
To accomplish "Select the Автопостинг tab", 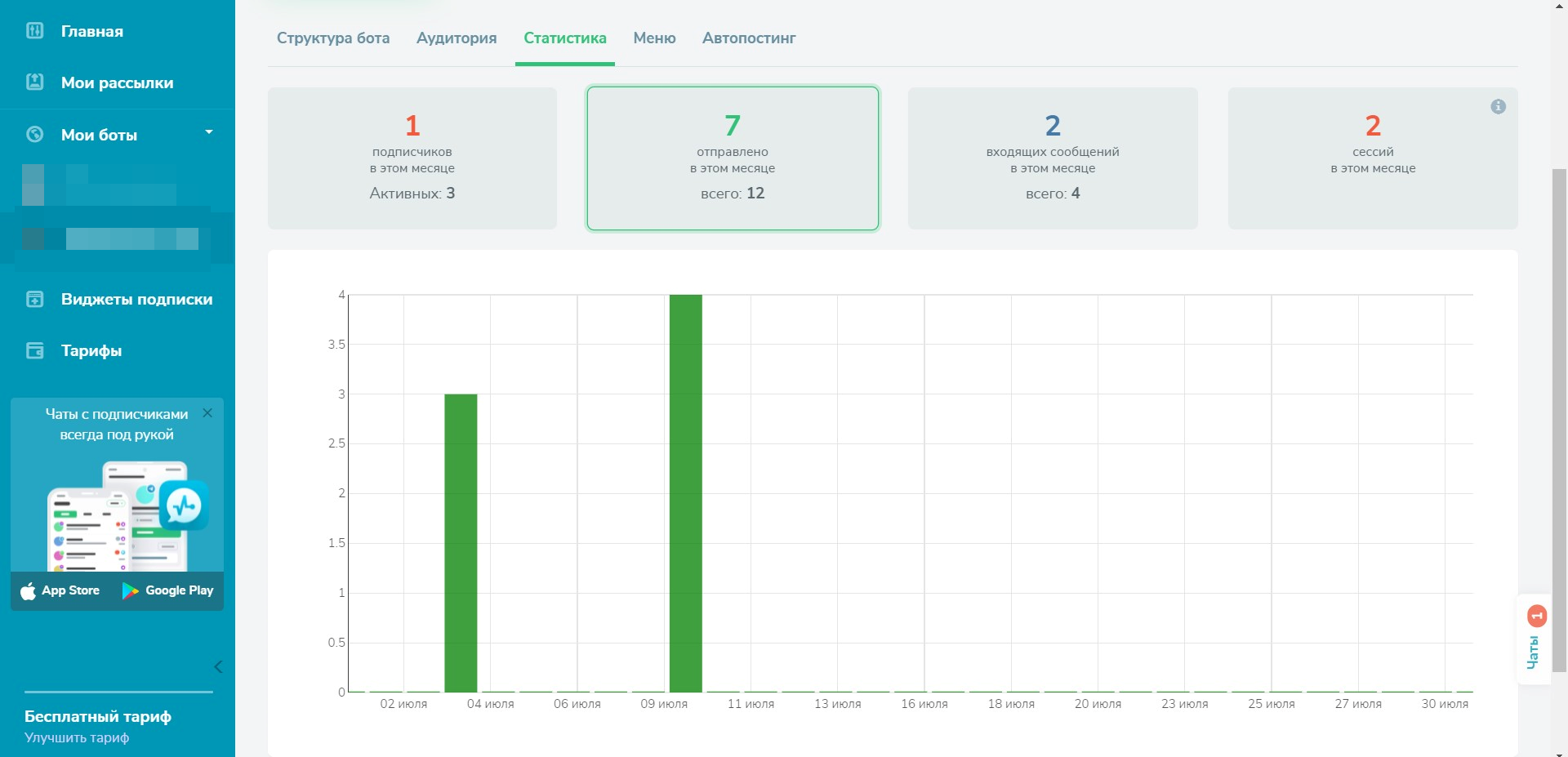I will (748, 38).
